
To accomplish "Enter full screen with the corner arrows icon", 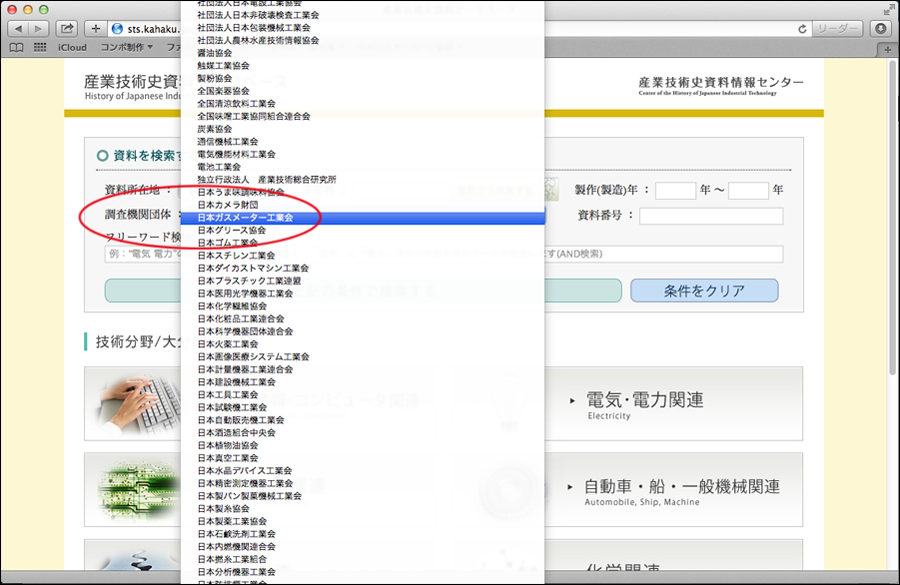I will (889, 9).
